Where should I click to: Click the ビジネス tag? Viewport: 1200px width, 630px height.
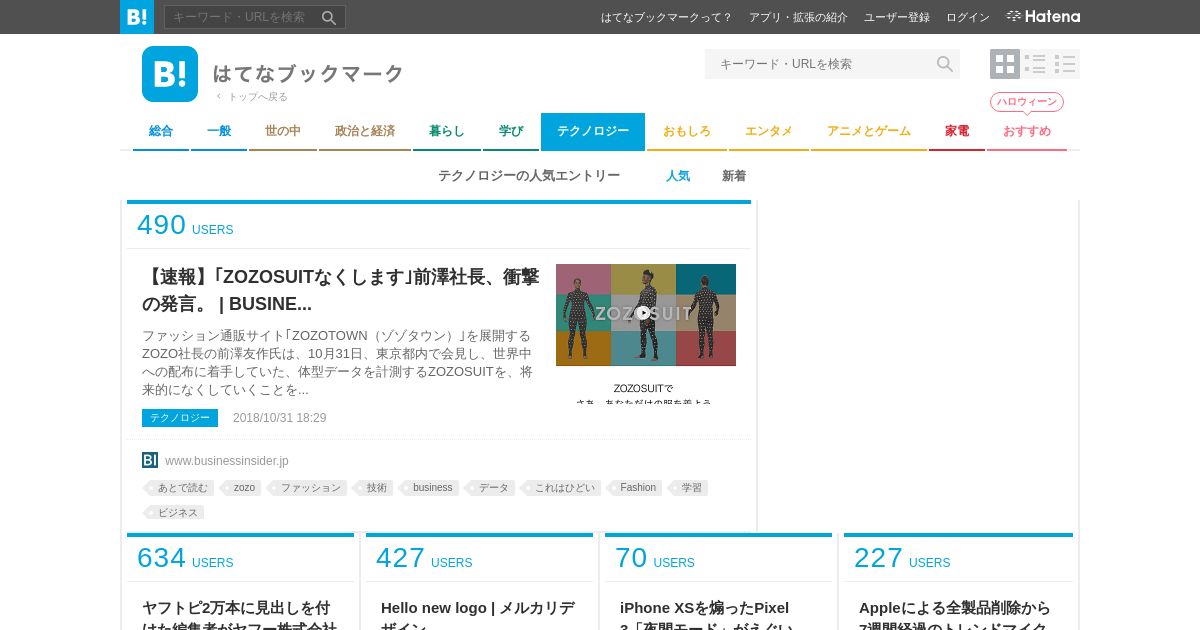point(175,513)
